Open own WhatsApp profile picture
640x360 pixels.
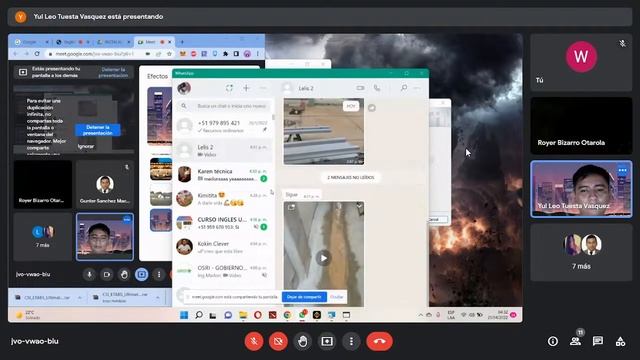(184, 88)
